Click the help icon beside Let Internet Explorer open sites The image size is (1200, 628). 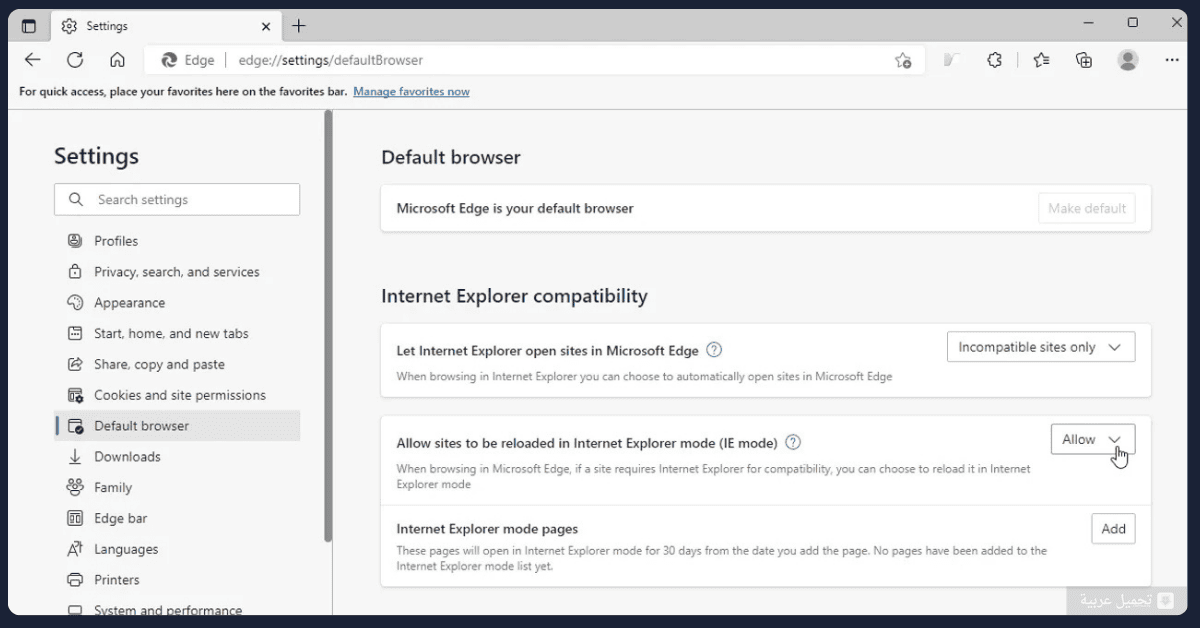tap(714, 350)
